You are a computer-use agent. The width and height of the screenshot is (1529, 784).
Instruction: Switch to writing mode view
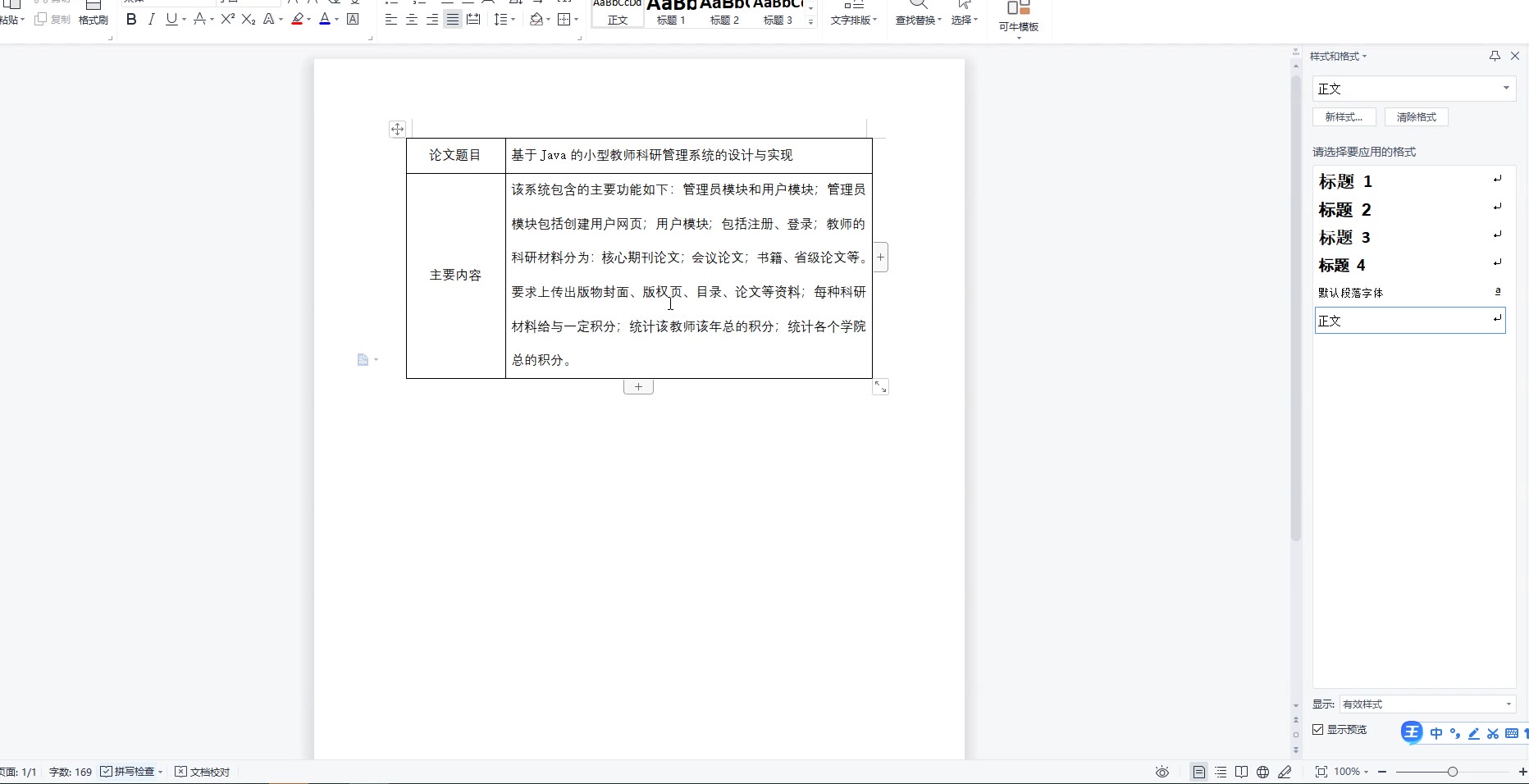[x=1285, y=772]
